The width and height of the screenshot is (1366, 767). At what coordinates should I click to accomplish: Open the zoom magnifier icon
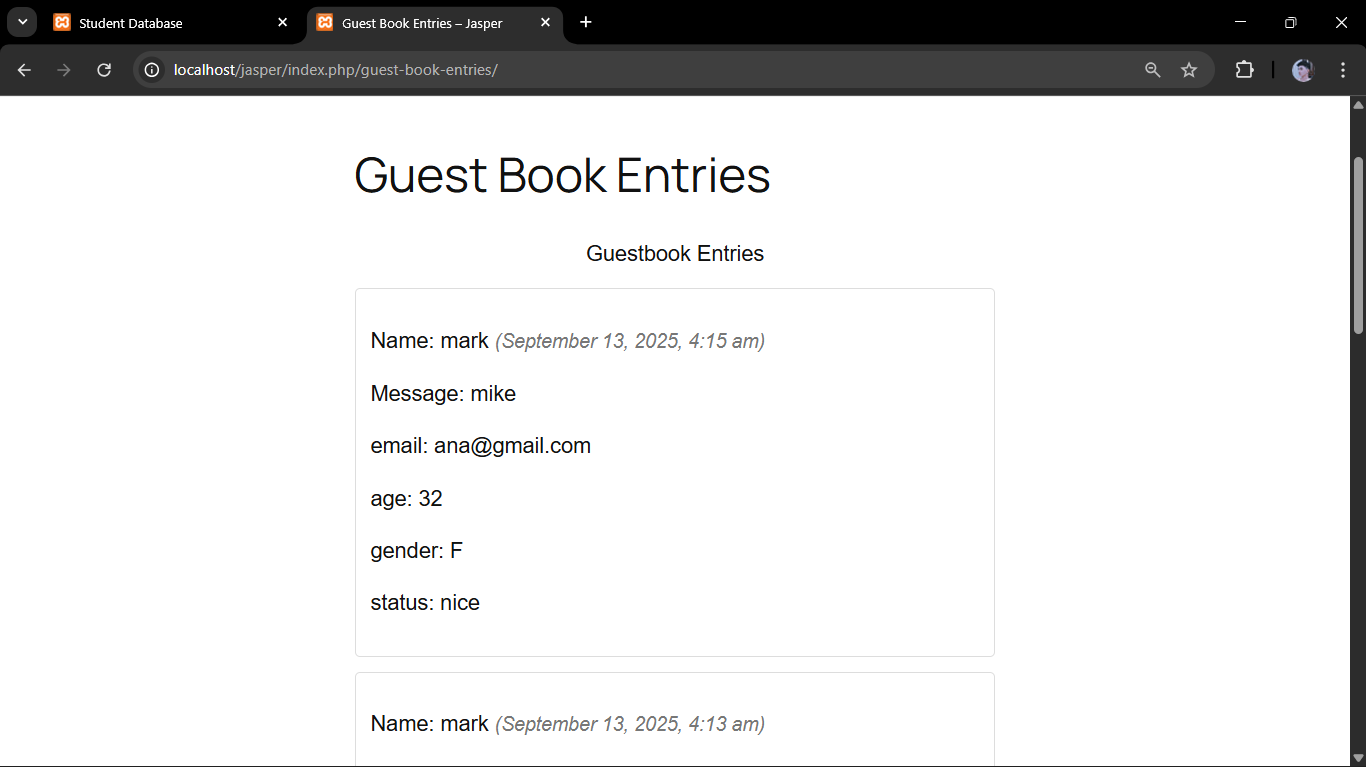[x=1153, y=70]
